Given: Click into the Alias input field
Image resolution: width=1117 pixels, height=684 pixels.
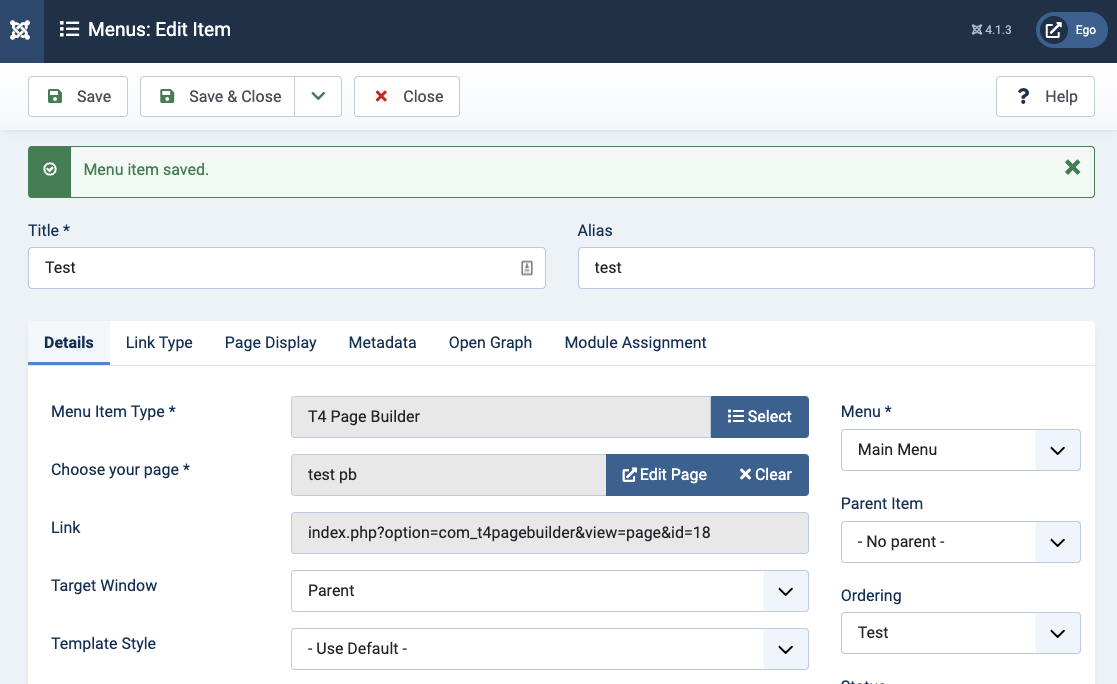Looking at the screenshot, I should (x=835, y=268).
